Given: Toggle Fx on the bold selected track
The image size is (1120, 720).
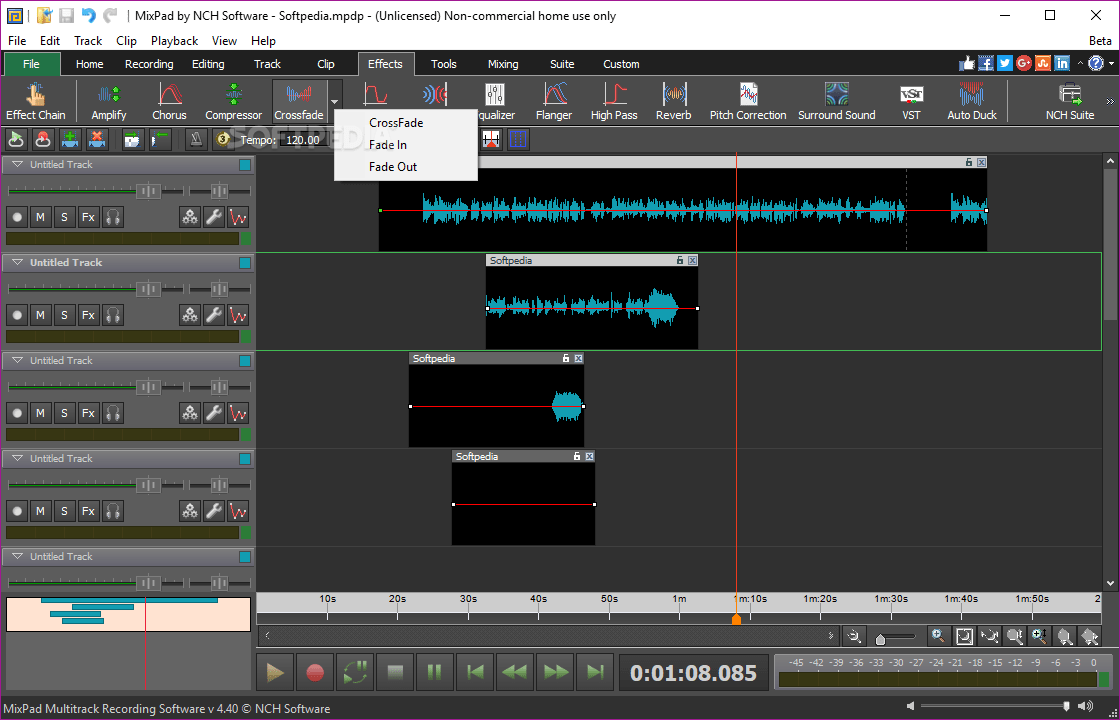Looking at the screenshot, I should click(x=88, y=314).
